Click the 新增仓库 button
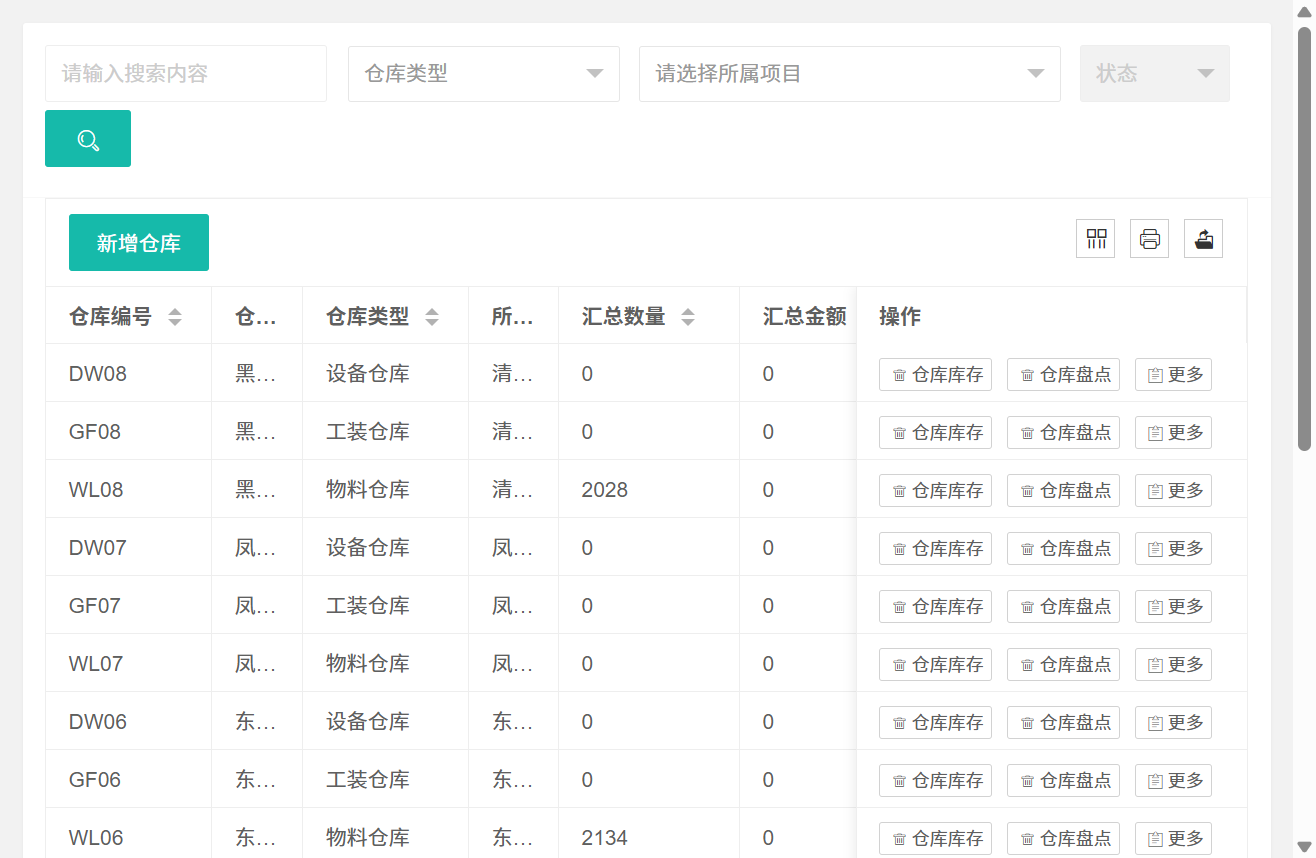The image size is (1316, 858). tap(139, 243)
